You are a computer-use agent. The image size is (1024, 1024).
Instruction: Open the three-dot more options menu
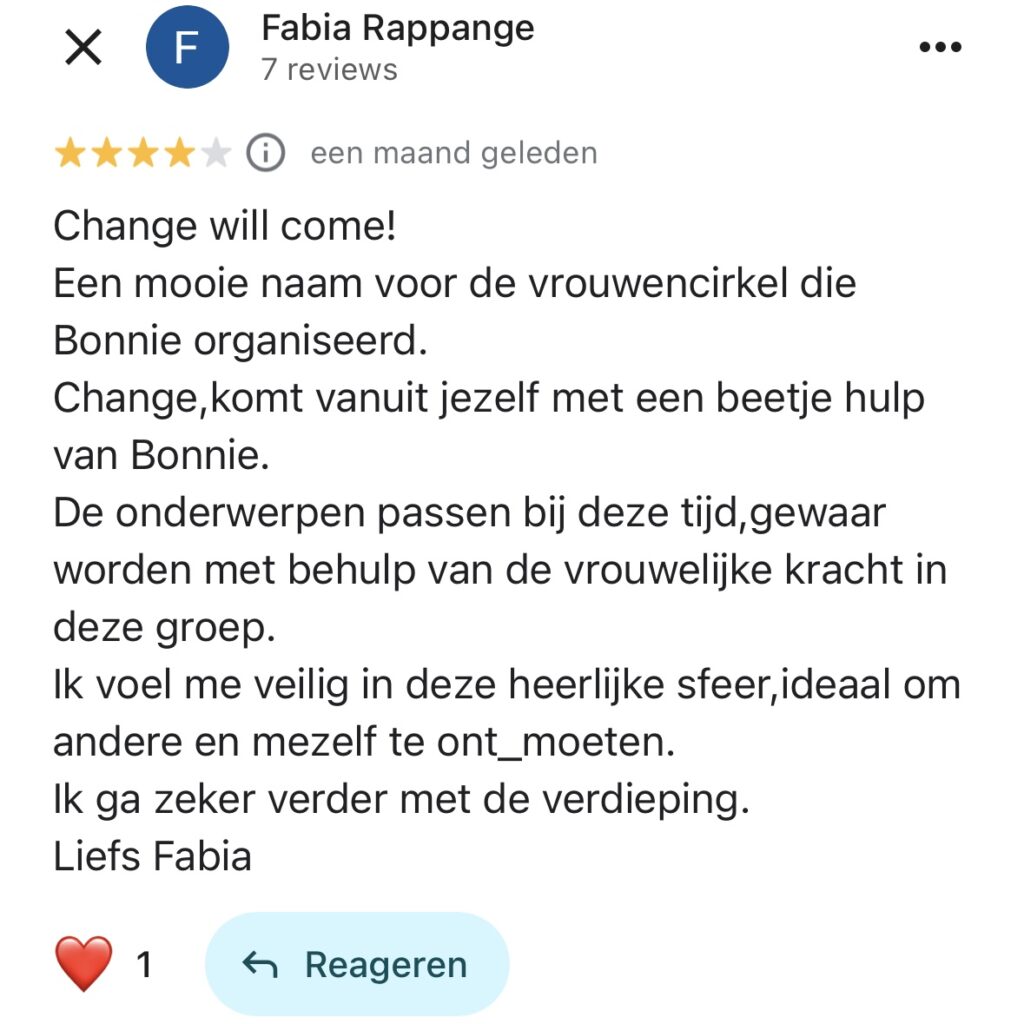[940, 47]
